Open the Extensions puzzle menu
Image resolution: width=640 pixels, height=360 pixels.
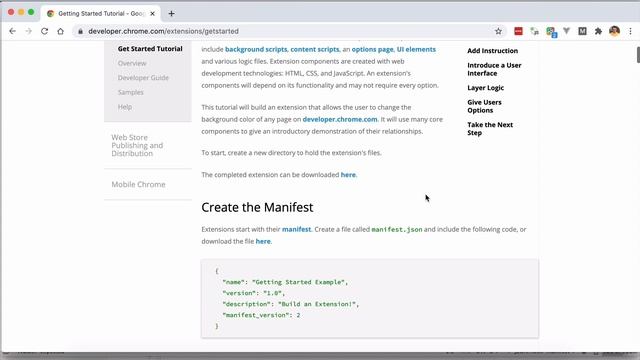pos(598,31)
